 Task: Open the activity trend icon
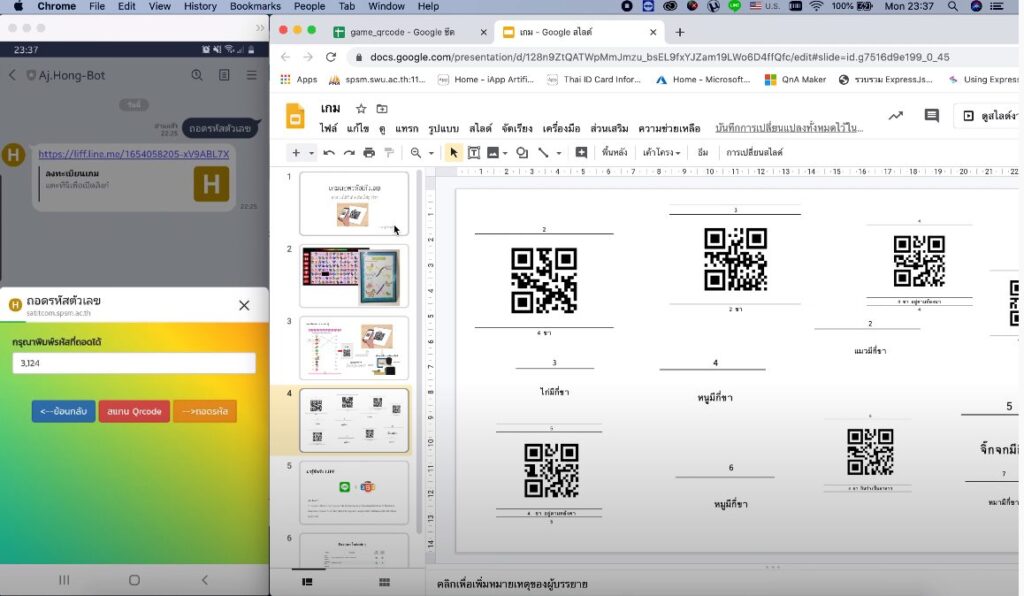(x=895, y=116)
